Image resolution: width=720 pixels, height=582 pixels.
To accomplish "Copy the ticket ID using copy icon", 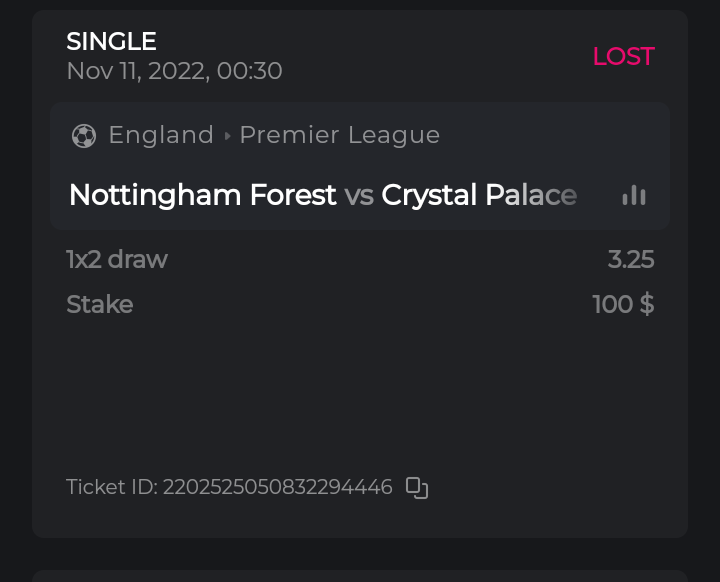I will (x=417, y=488).
